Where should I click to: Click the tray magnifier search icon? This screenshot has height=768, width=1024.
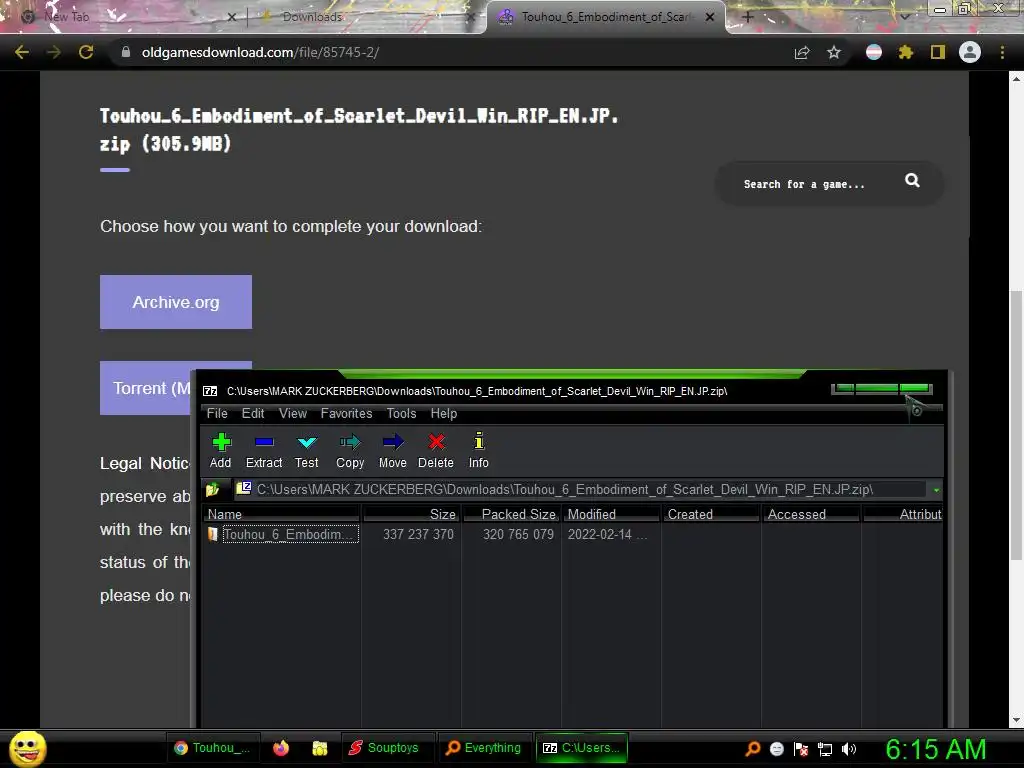[x=752, y=748]
